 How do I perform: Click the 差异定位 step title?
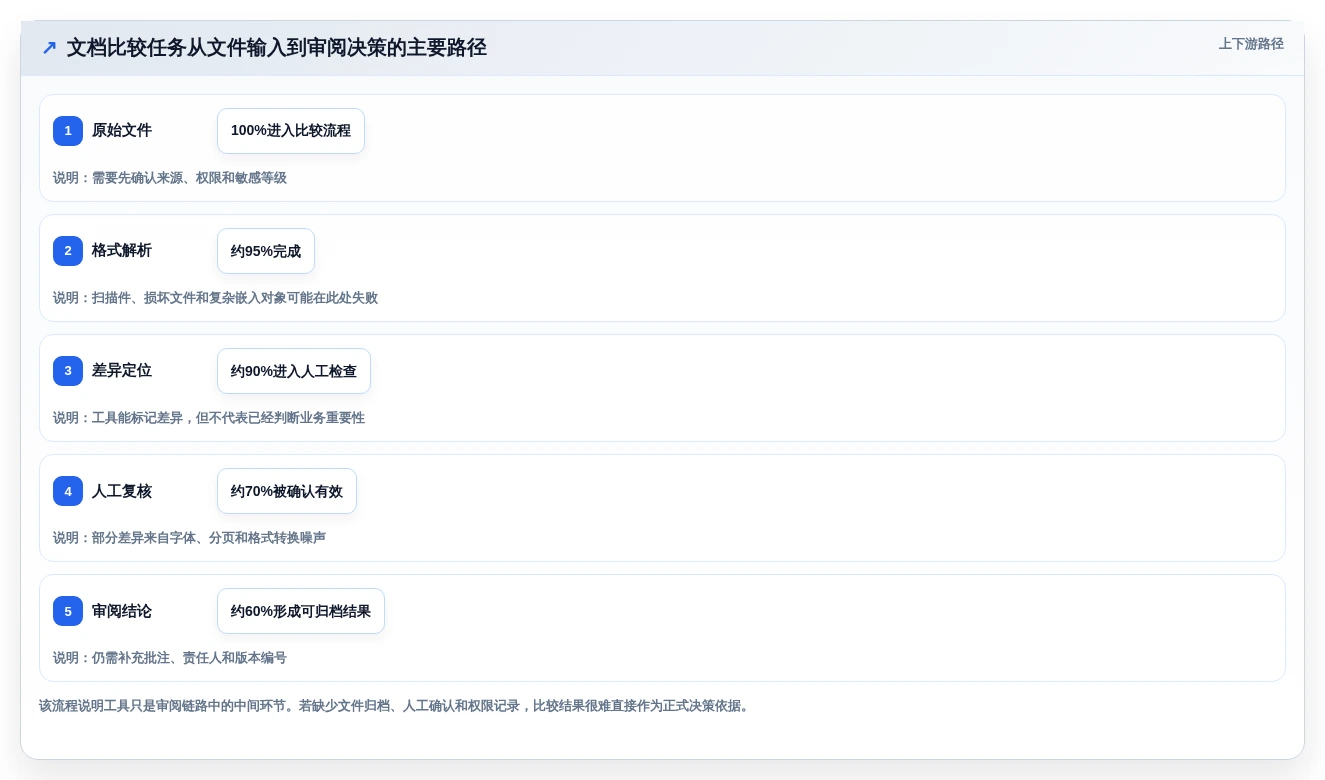(122, 371)
